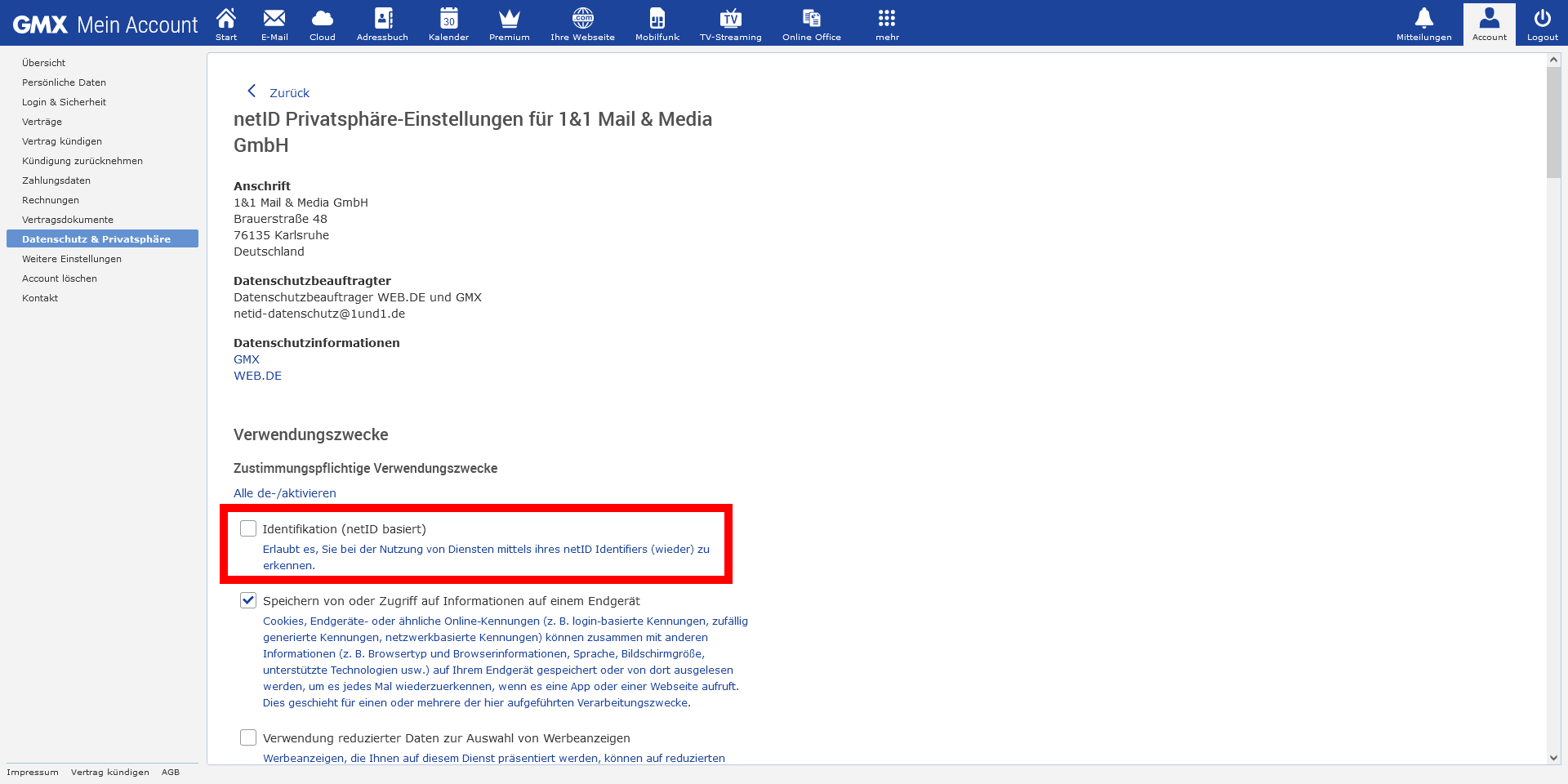This screenshot has width=1568, height=784.
Task: Open the Kalender
Action: pyautogui.click(x=448, y=24)
